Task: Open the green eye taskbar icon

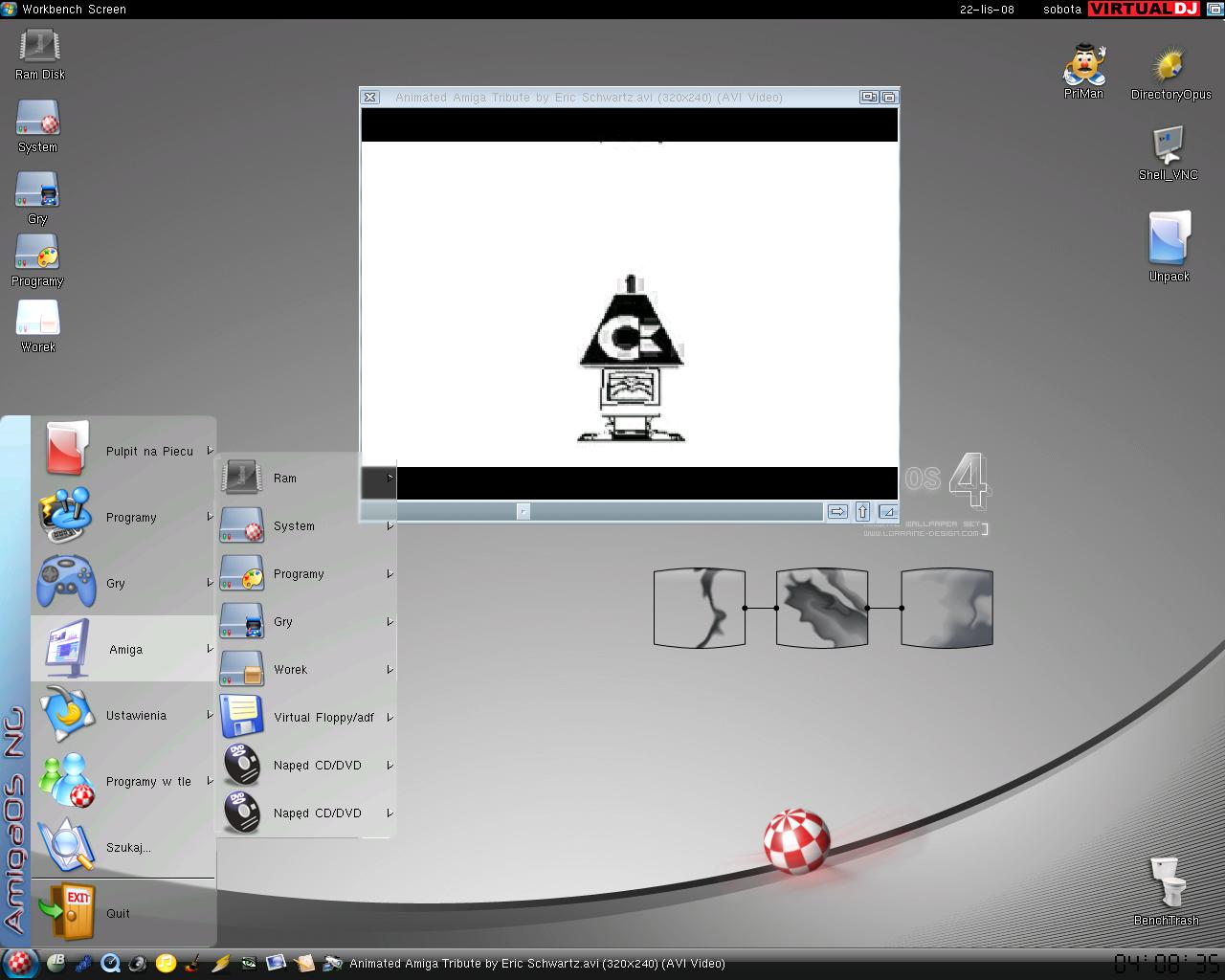Action: [249, 964]
